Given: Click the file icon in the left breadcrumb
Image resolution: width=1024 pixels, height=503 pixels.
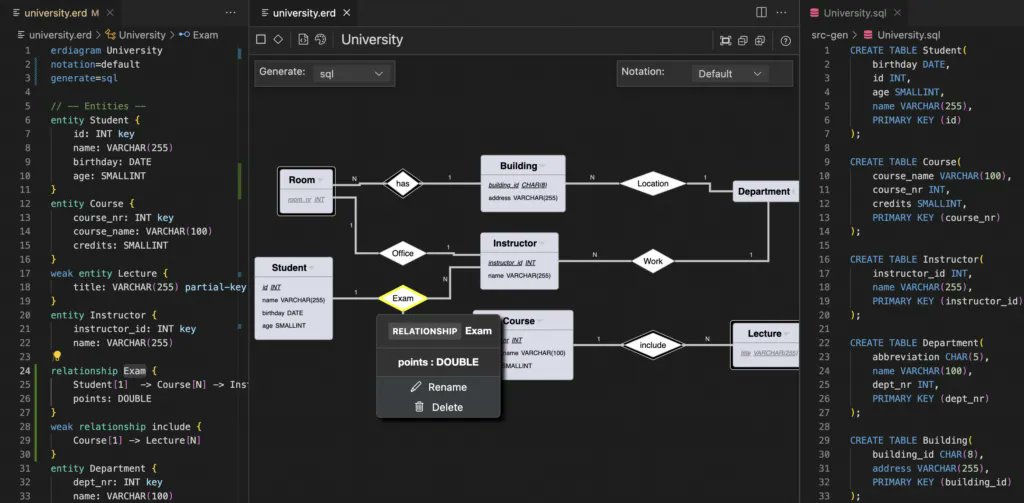Looking at the screenshot, I should [22, 35].
